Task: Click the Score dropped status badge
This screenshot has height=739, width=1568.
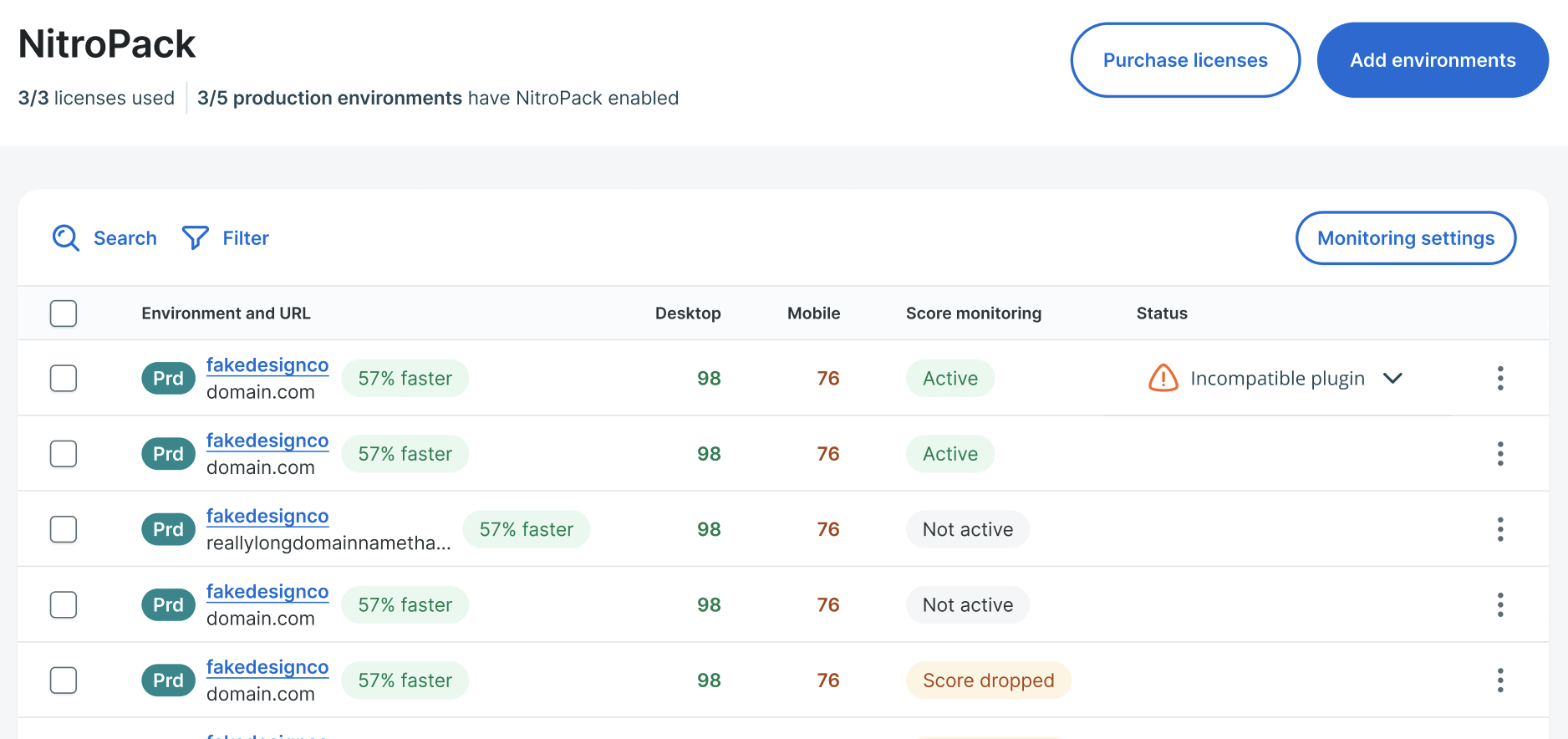Action: coord(988,680)
